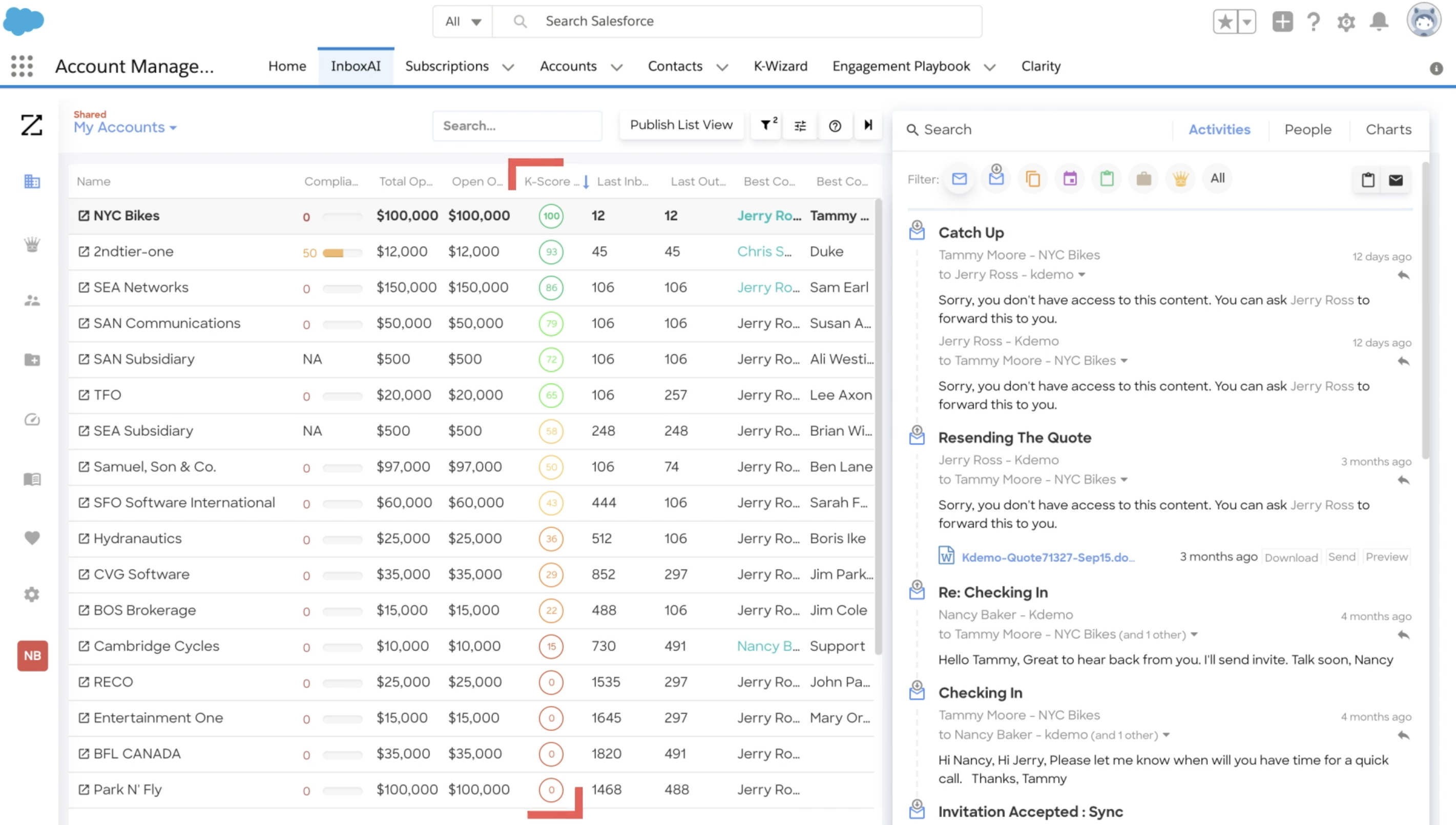The image size is (1456, 825).
Task: Open the folder-plus icon in sidebar
Action: [32, 360]
